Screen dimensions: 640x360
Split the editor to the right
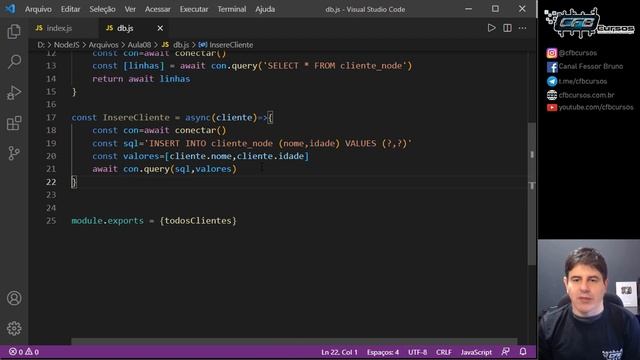507,28
